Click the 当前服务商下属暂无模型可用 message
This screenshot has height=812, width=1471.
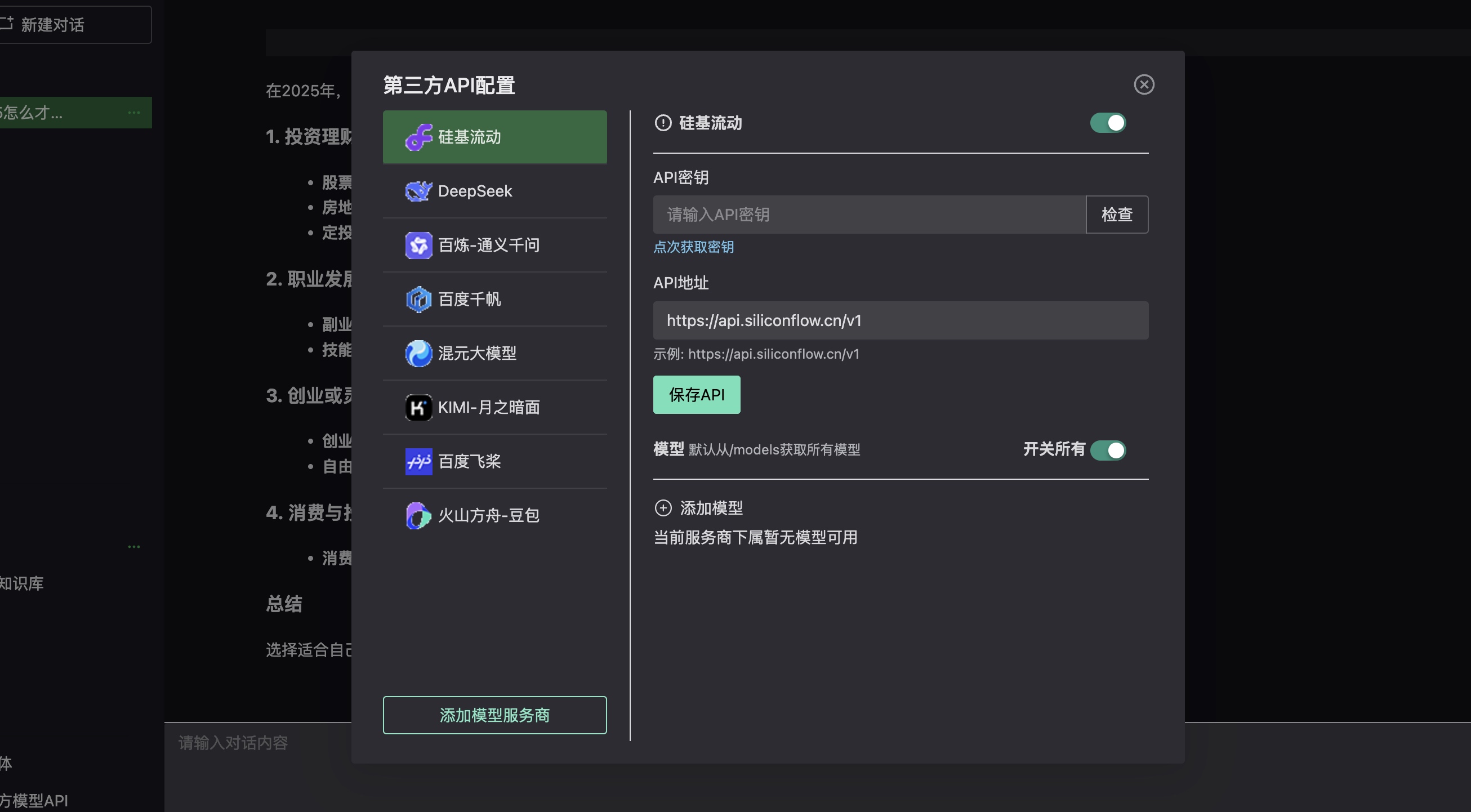tap(755, 537)
